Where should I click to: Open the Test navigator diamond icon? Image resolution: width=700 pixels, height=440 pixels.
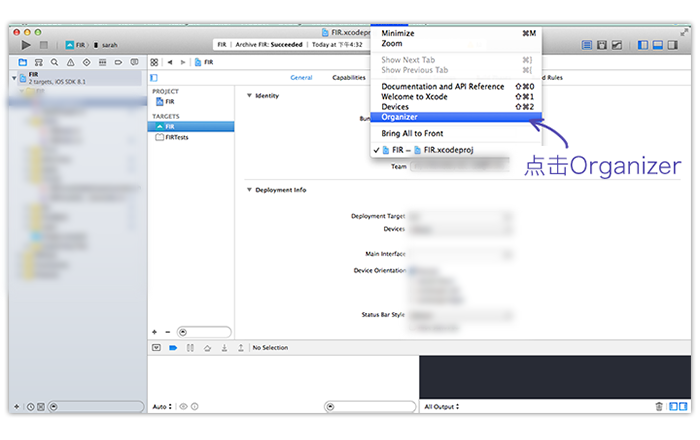click(87, 62)
